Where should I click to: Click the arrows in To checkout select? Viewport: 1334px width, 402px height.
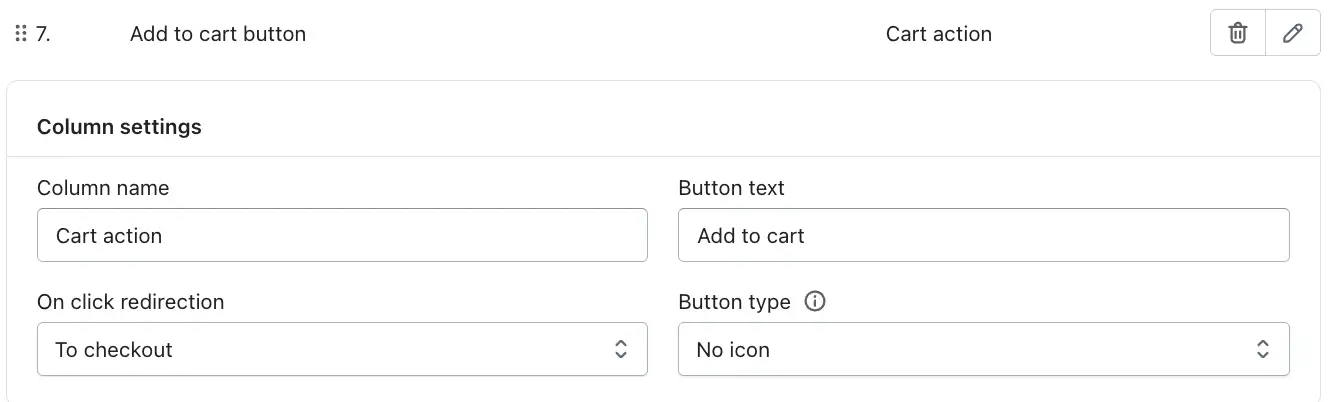click(x=621, y=349)
